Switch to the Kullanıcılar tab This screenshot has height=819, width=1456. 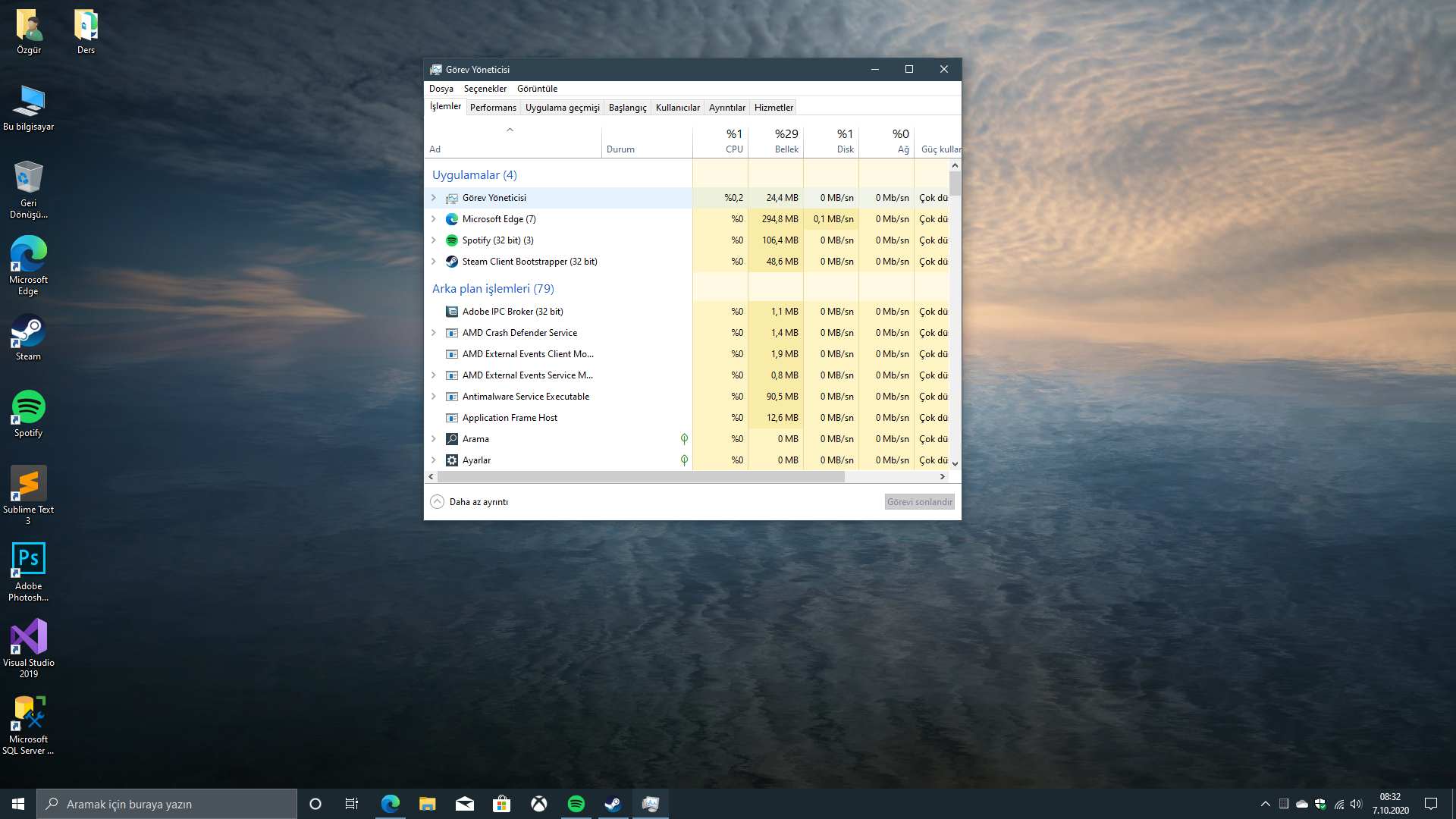pyautogui.click(x=678, y=108)
